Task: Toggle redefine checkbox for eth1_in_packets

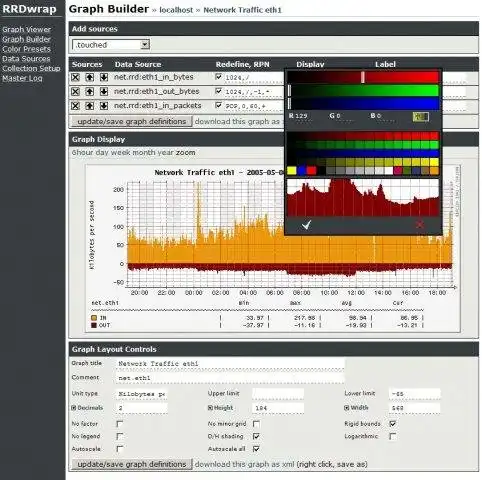Action: click(218, 105)
